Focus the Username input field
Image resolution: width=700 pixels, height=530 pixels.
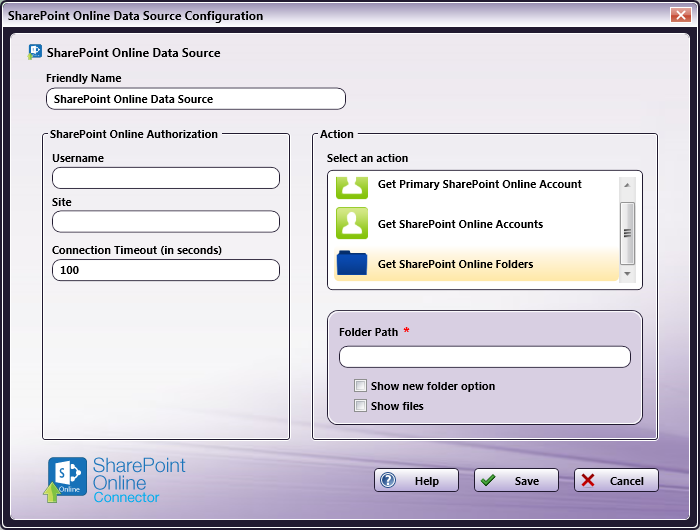(166, 178)
